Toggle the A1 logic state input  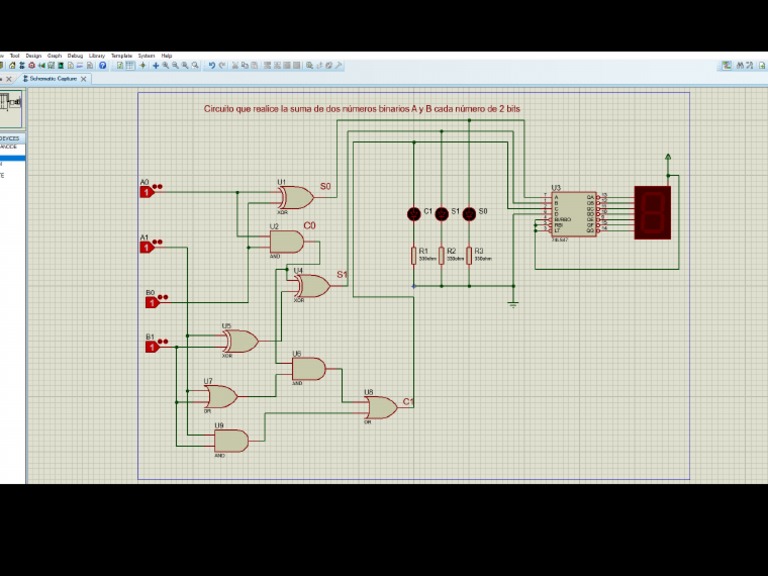click(x=146, y=247)
